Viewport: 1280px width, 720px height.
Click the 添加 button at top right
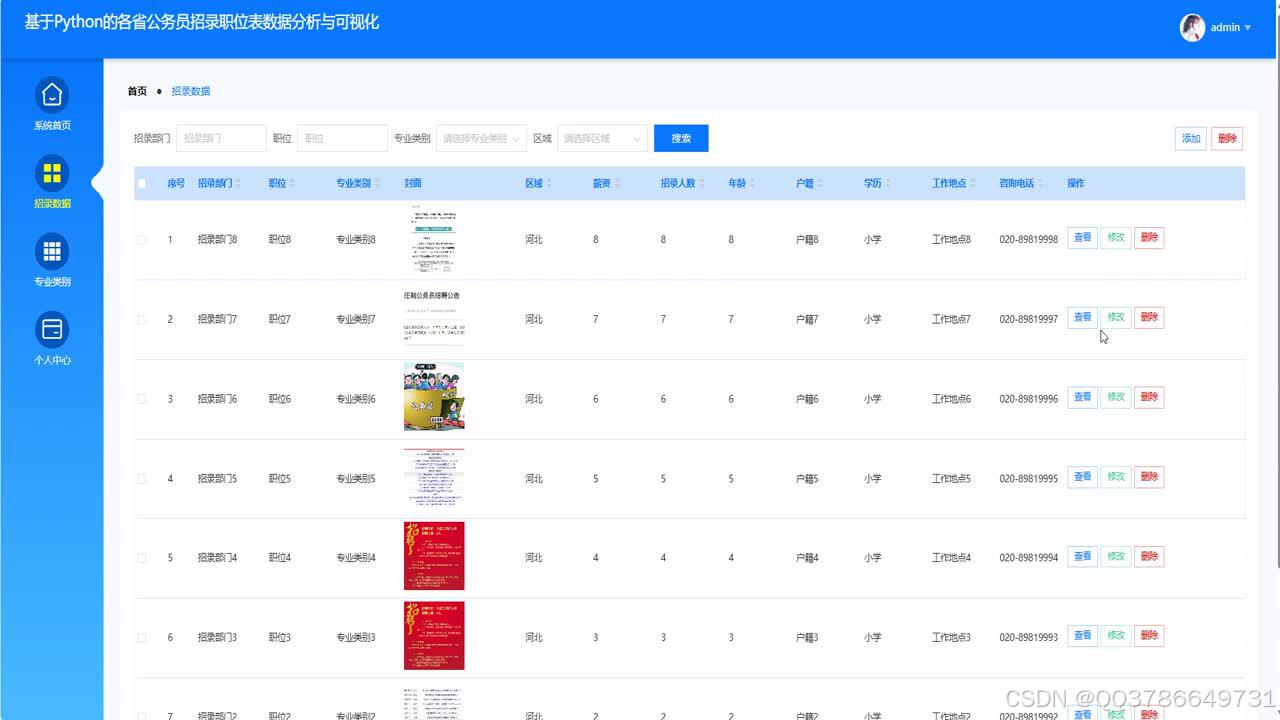pos(1191,139)
